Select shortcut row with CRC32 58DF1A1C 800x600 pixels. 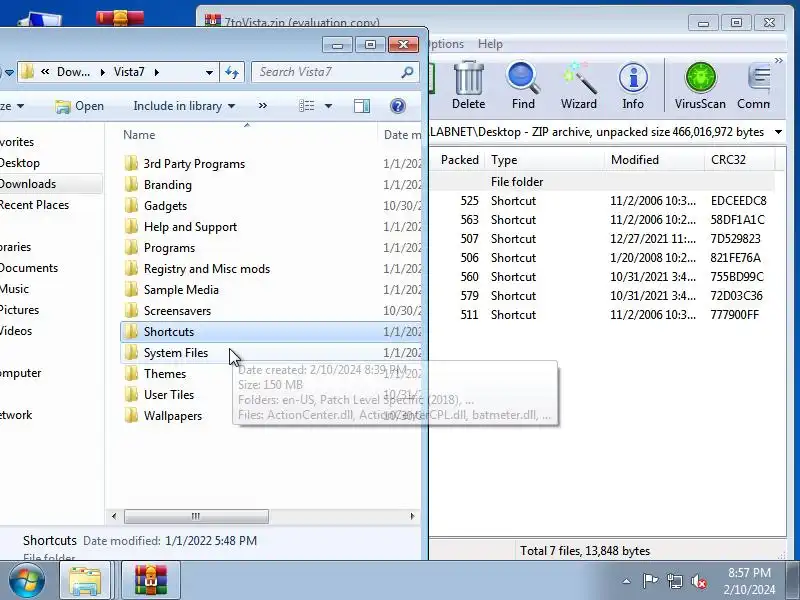tap(602, 220)
